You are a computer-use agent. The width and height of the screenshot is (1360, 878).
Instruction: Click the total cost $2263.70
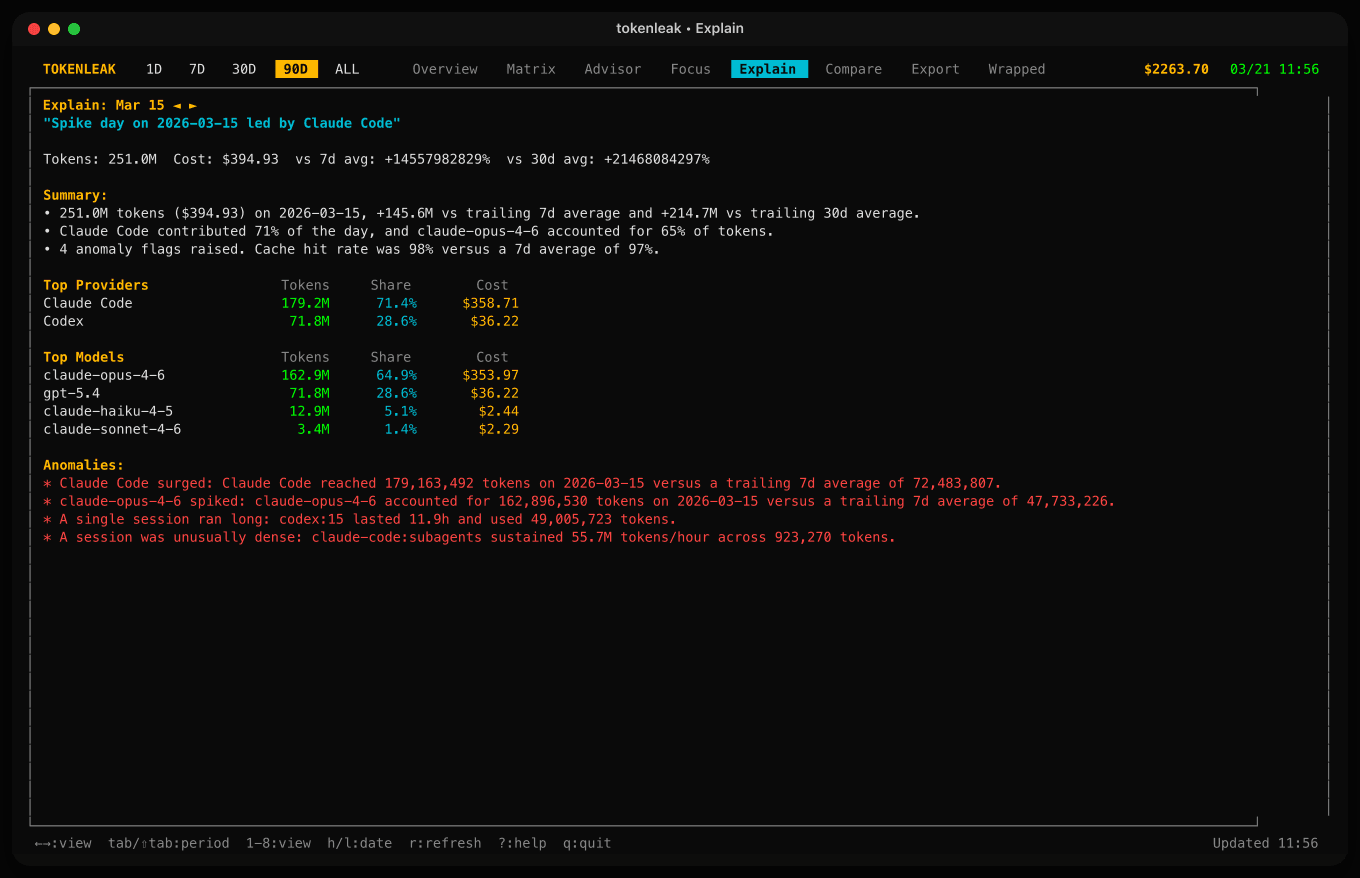[1176, 69]
